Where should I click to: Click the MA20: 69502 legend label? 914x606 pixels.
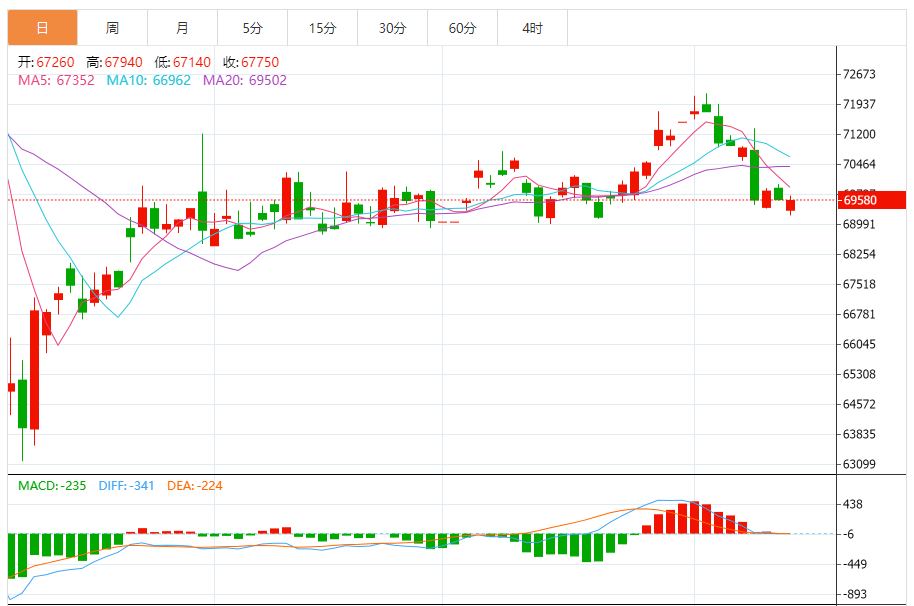point(245,80)
